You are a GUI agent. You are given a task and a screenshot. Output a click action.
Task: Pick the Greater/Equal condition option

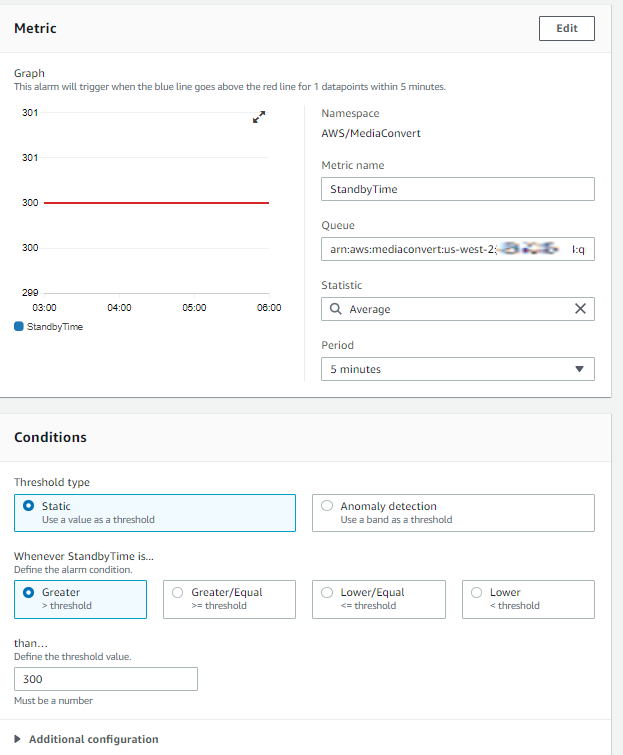pos(177,592)
